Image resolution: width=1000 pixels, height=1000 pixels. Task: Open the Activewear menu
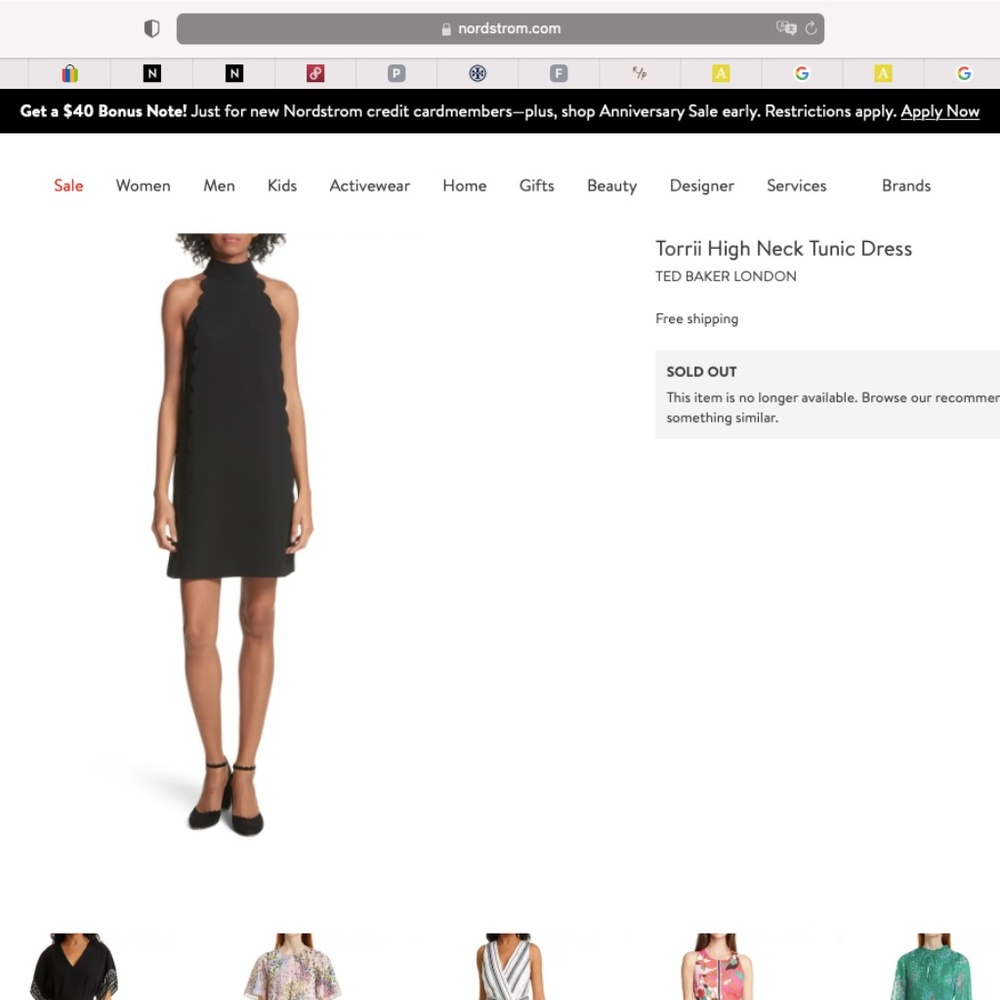[x=369, y=186]
